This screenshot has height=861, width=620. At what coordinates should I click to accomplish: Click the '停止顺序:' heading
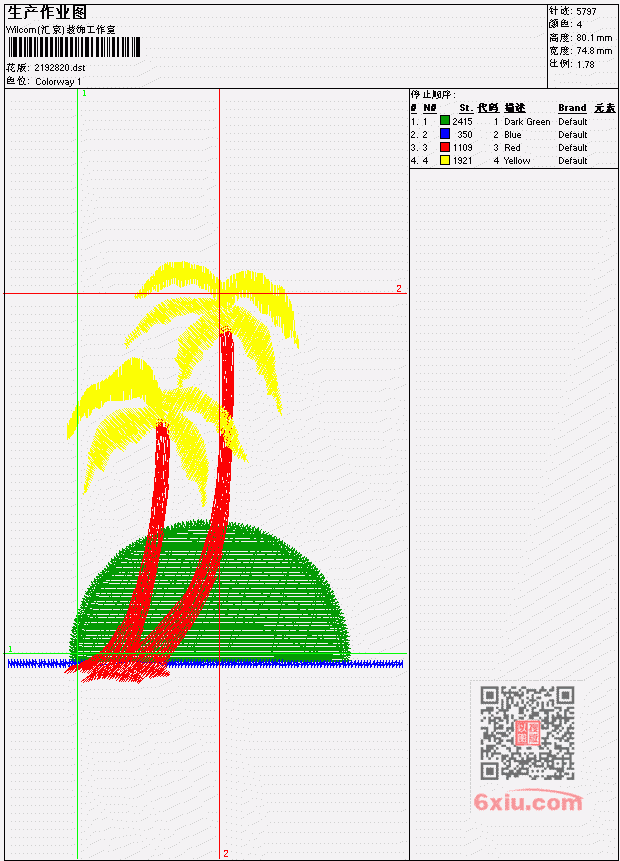(x=433, y=94)
